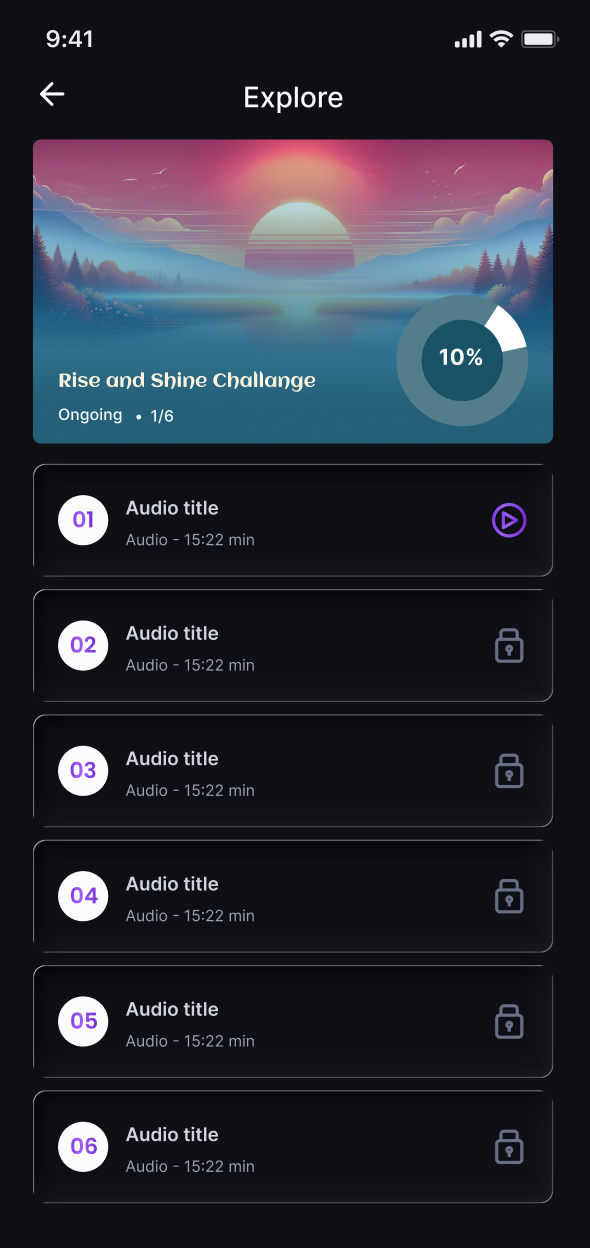The height and width of the screenshot is (1248, 590).
Task: Select the Explore screen title
Action: point(293,97)
